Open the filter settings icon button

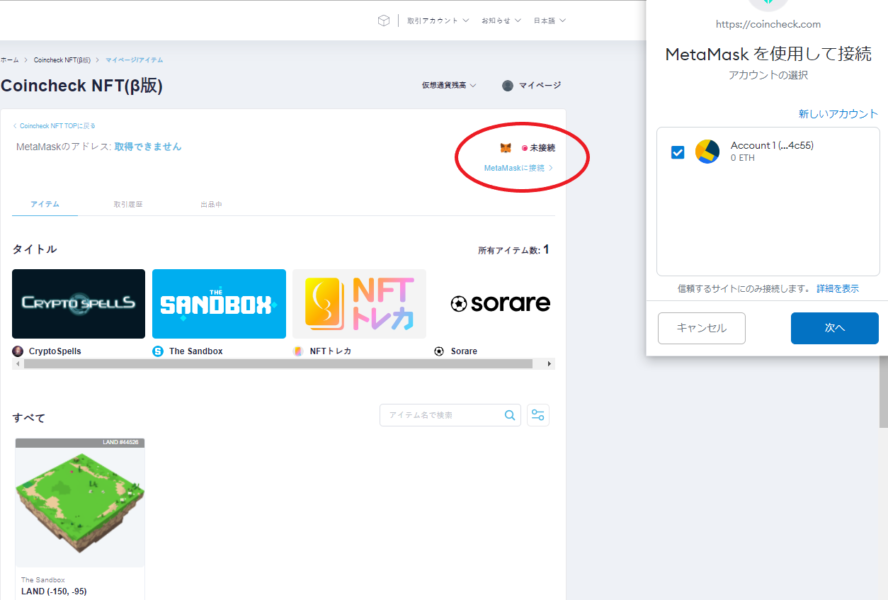pos(538,415)
